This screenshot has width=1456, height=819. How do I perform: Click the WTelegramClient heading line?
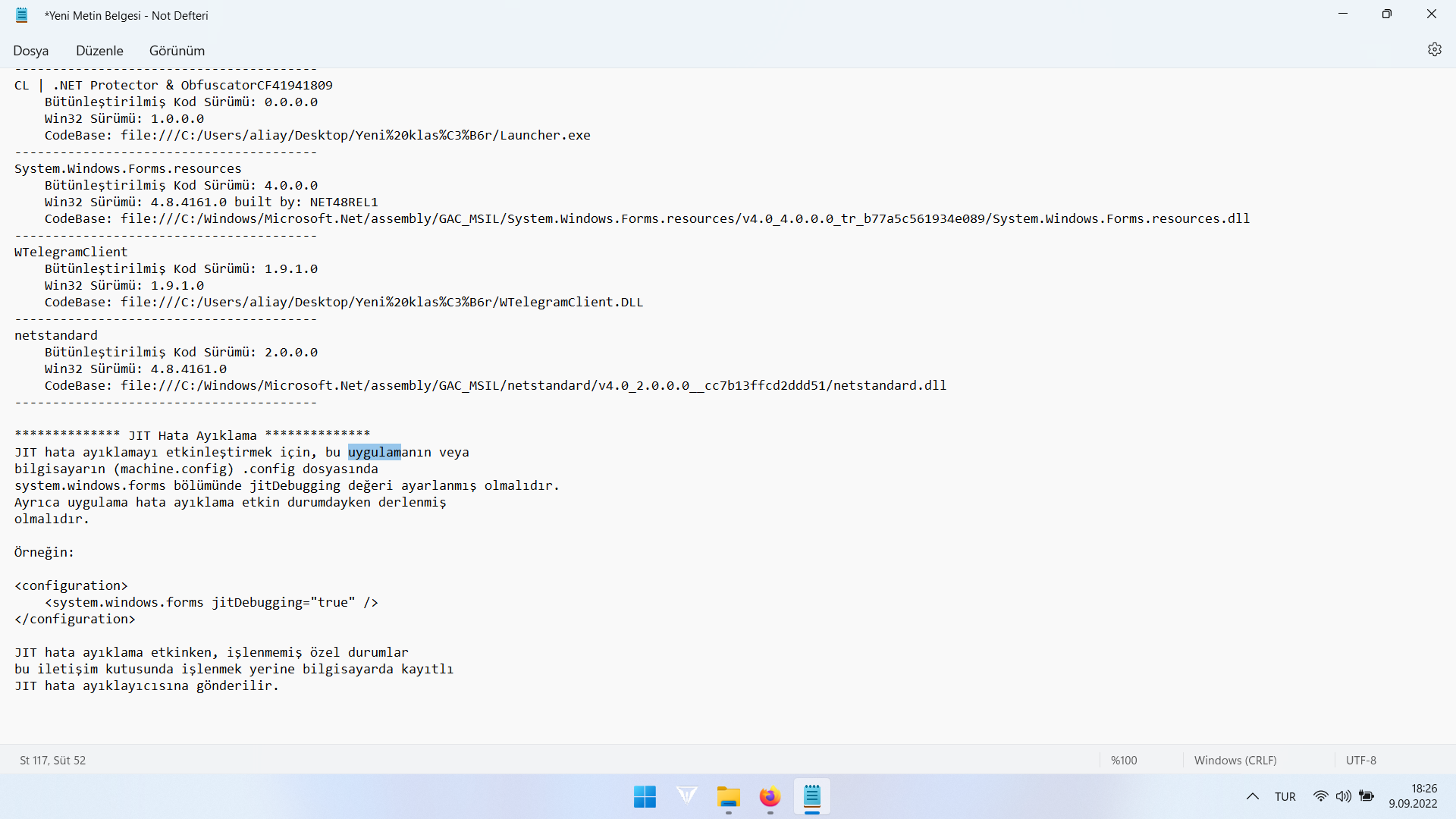71,252
